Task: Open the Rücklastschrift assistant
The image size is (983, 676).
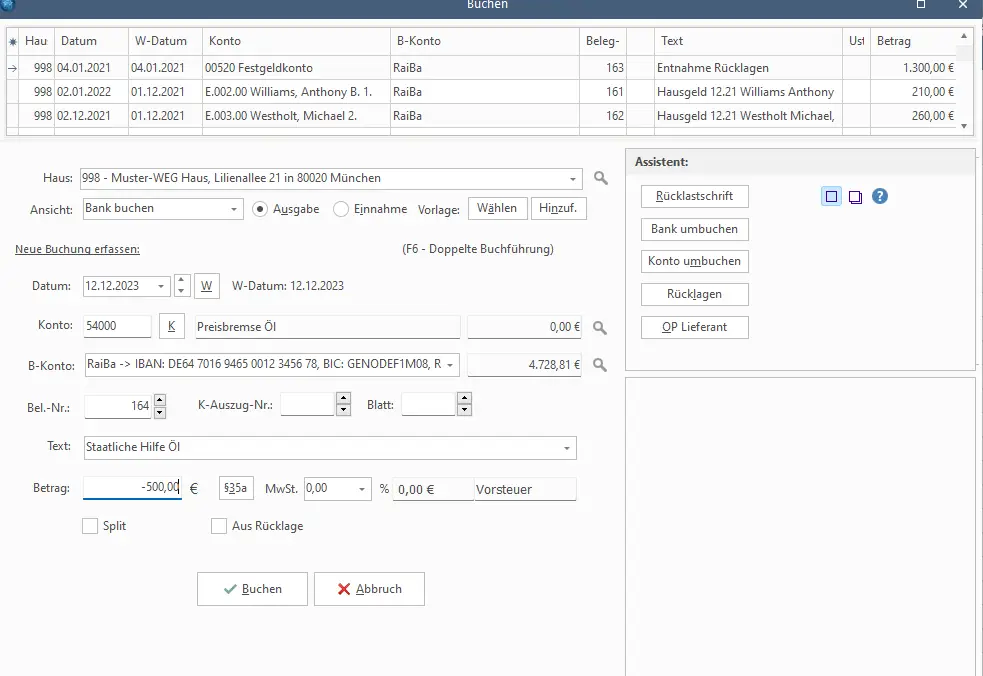Action: pyautogui.click(x=695, y=196)
